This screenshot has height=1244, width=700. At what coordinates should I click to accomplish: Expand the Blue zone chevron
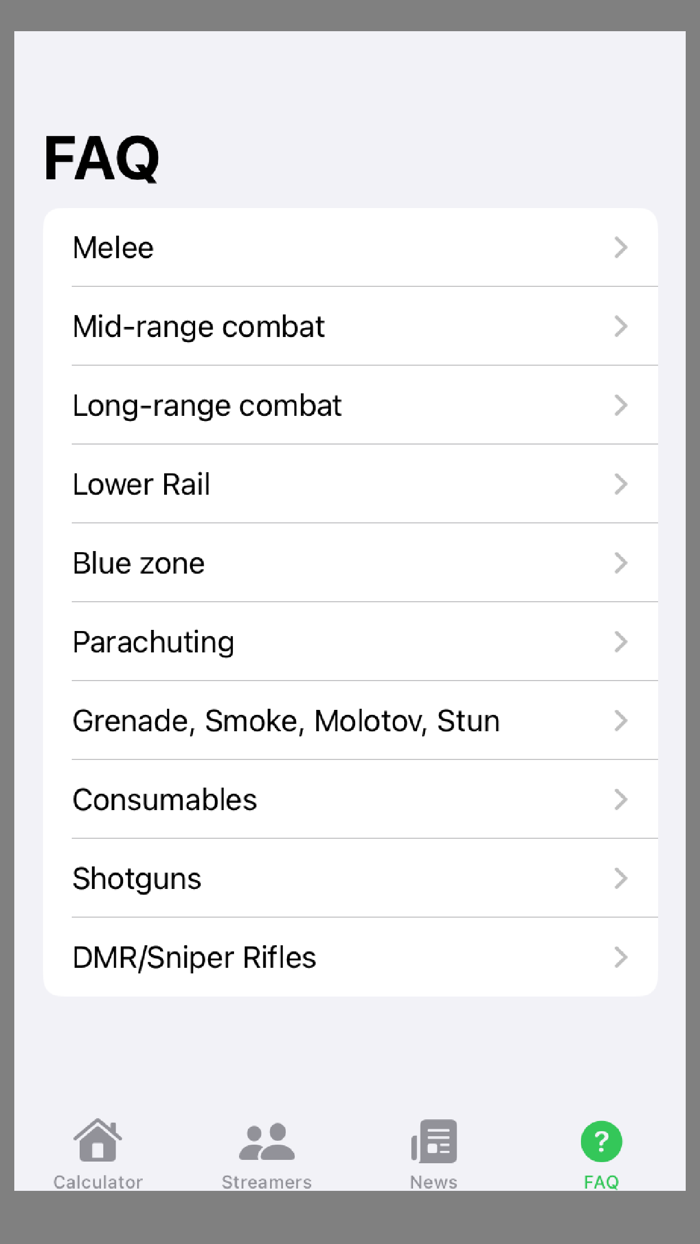click(x=621, y=563)
